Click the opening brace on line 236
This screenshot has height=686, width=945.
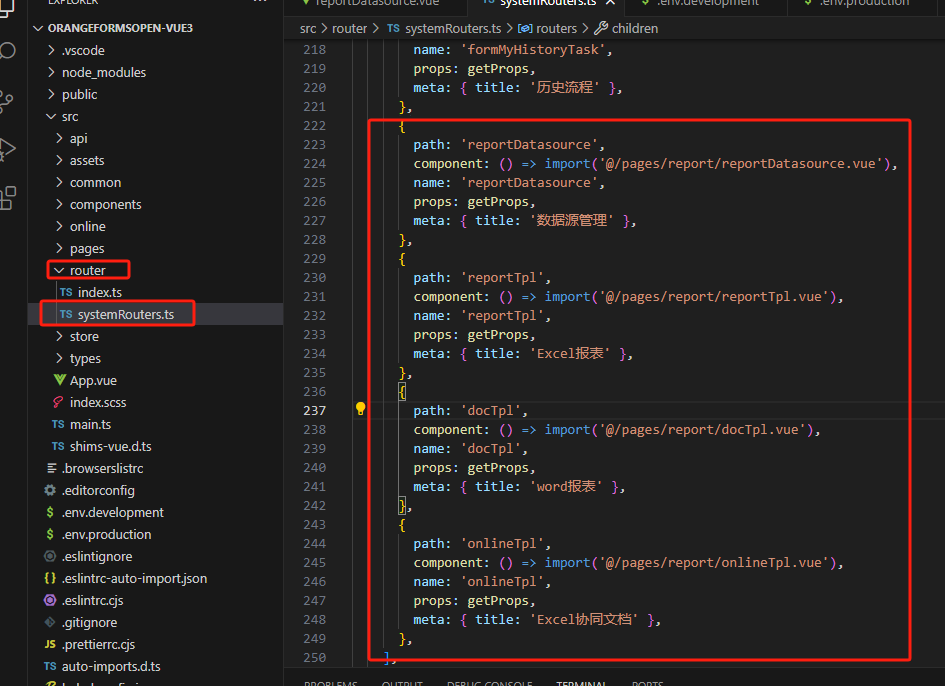click(403, 391)
